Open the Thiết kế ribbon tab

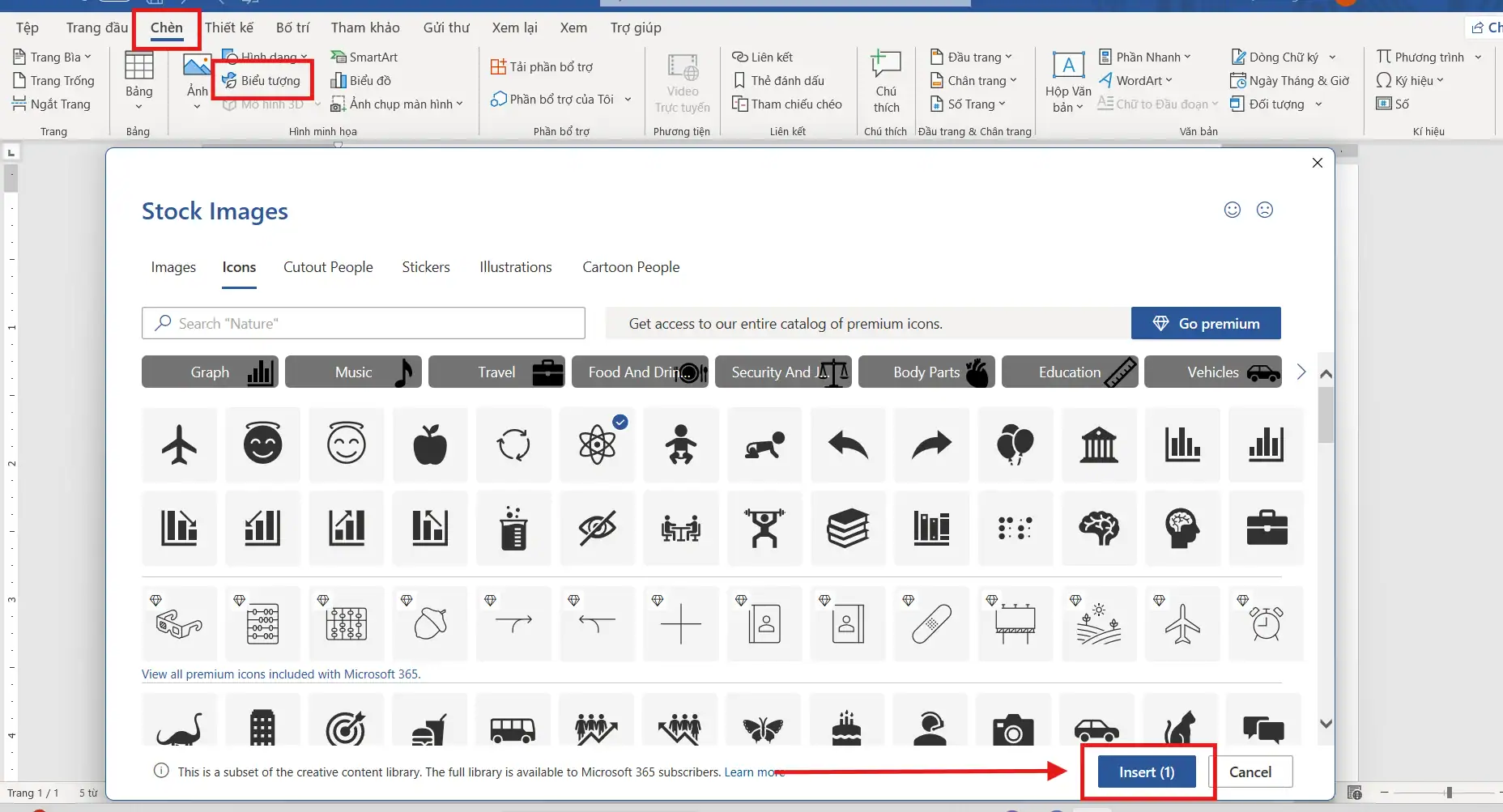coord(229,28)
